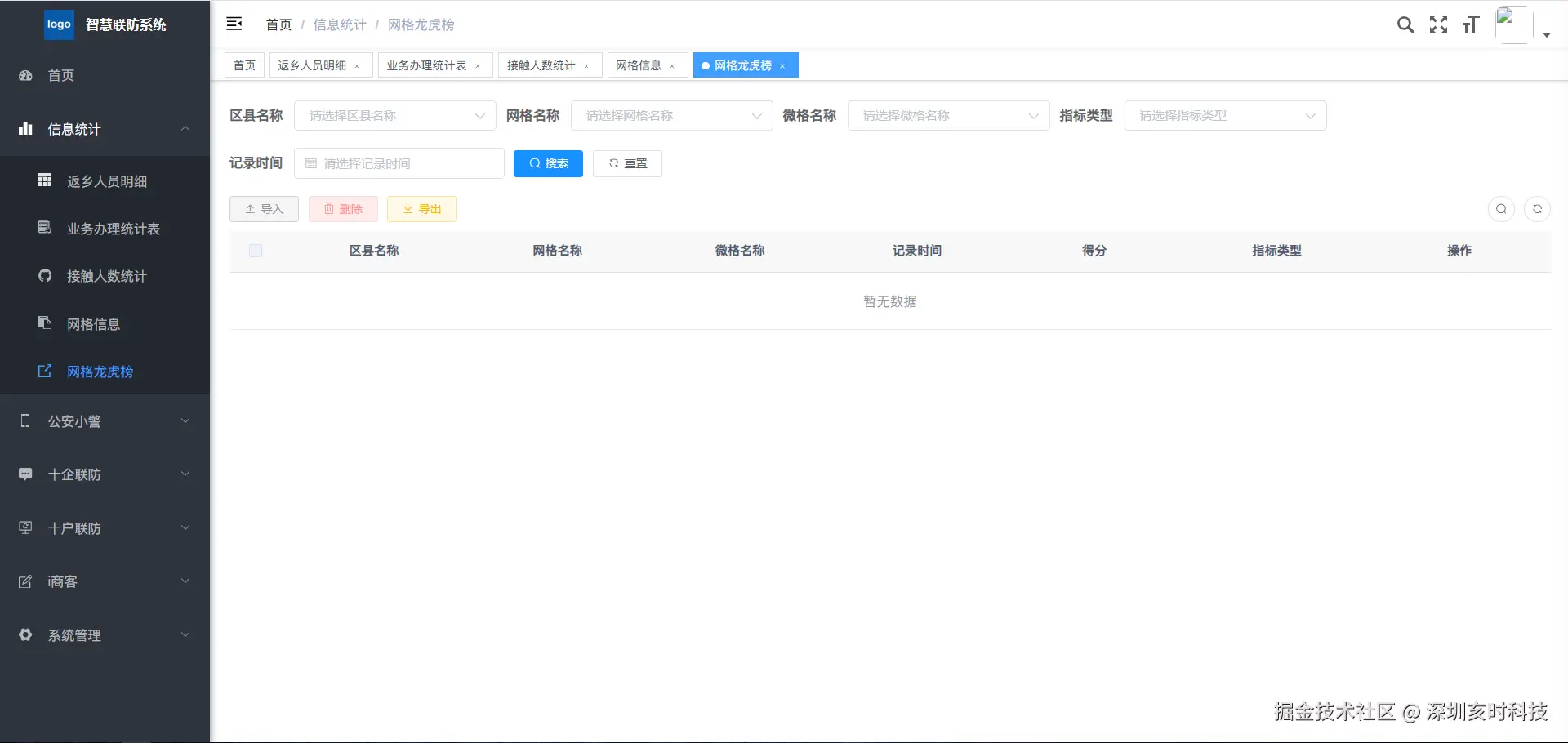The height and width of the screenshot is (743, 1568).
Task: Focus the 记录时间 date picker field
Action: [399, 163]
